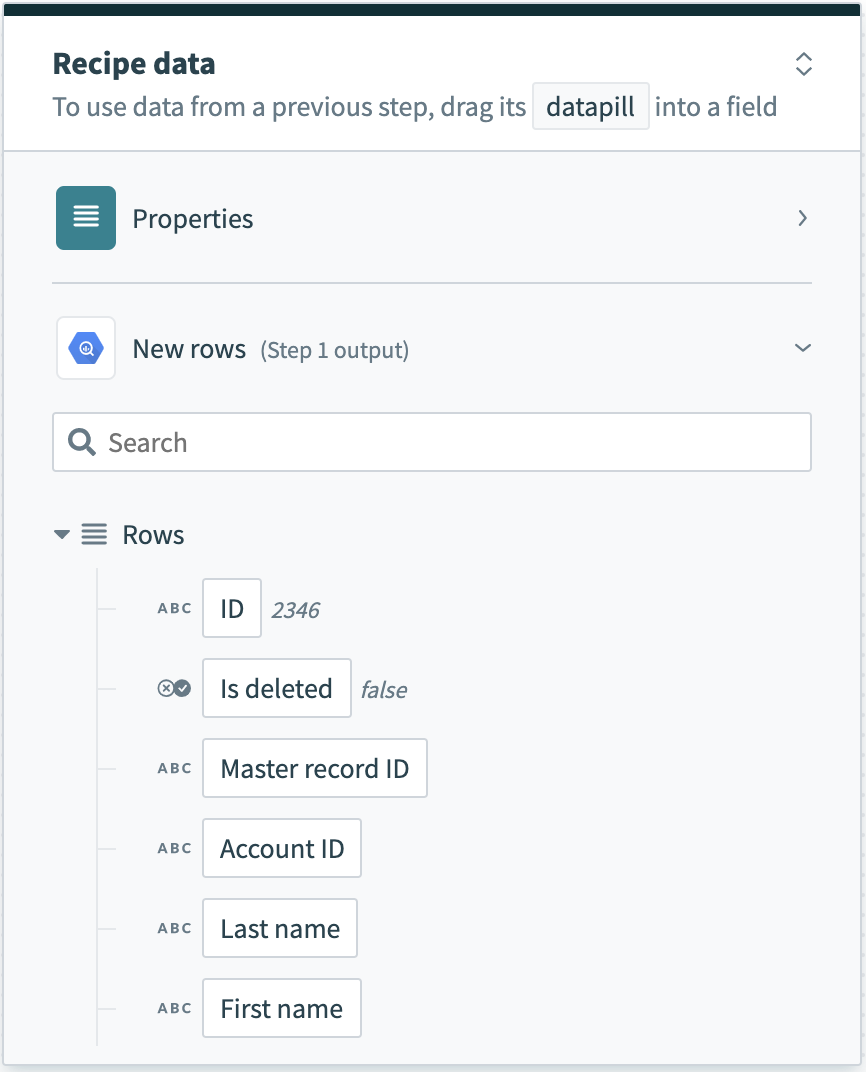The height and width of the screenshot is (1072, 866).
Task: Click the ABC icon beside Account ID
Action: pyautogui.click(x=173, y=847)
